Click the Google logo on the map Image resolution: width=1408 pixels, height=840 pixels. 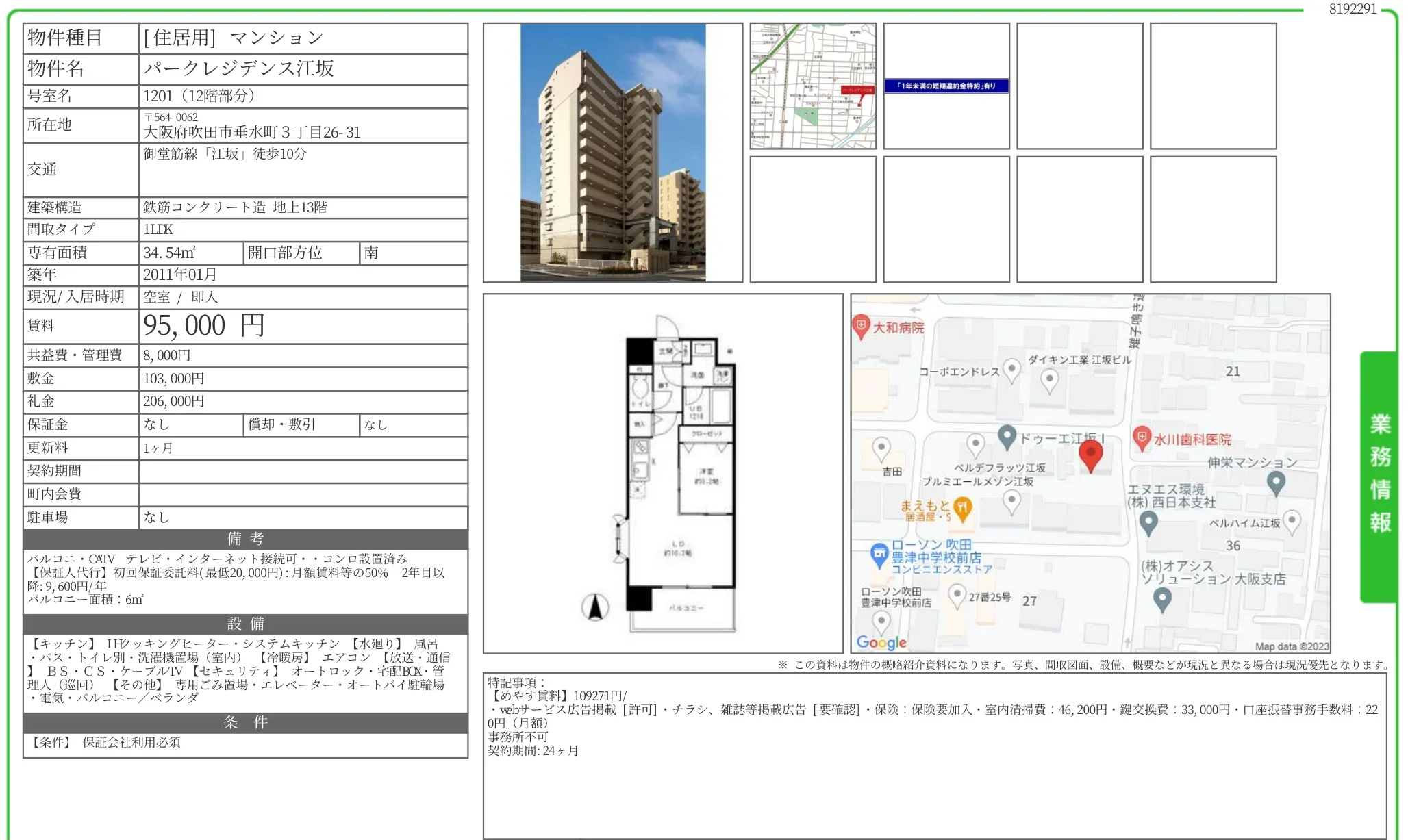point(881,642)
